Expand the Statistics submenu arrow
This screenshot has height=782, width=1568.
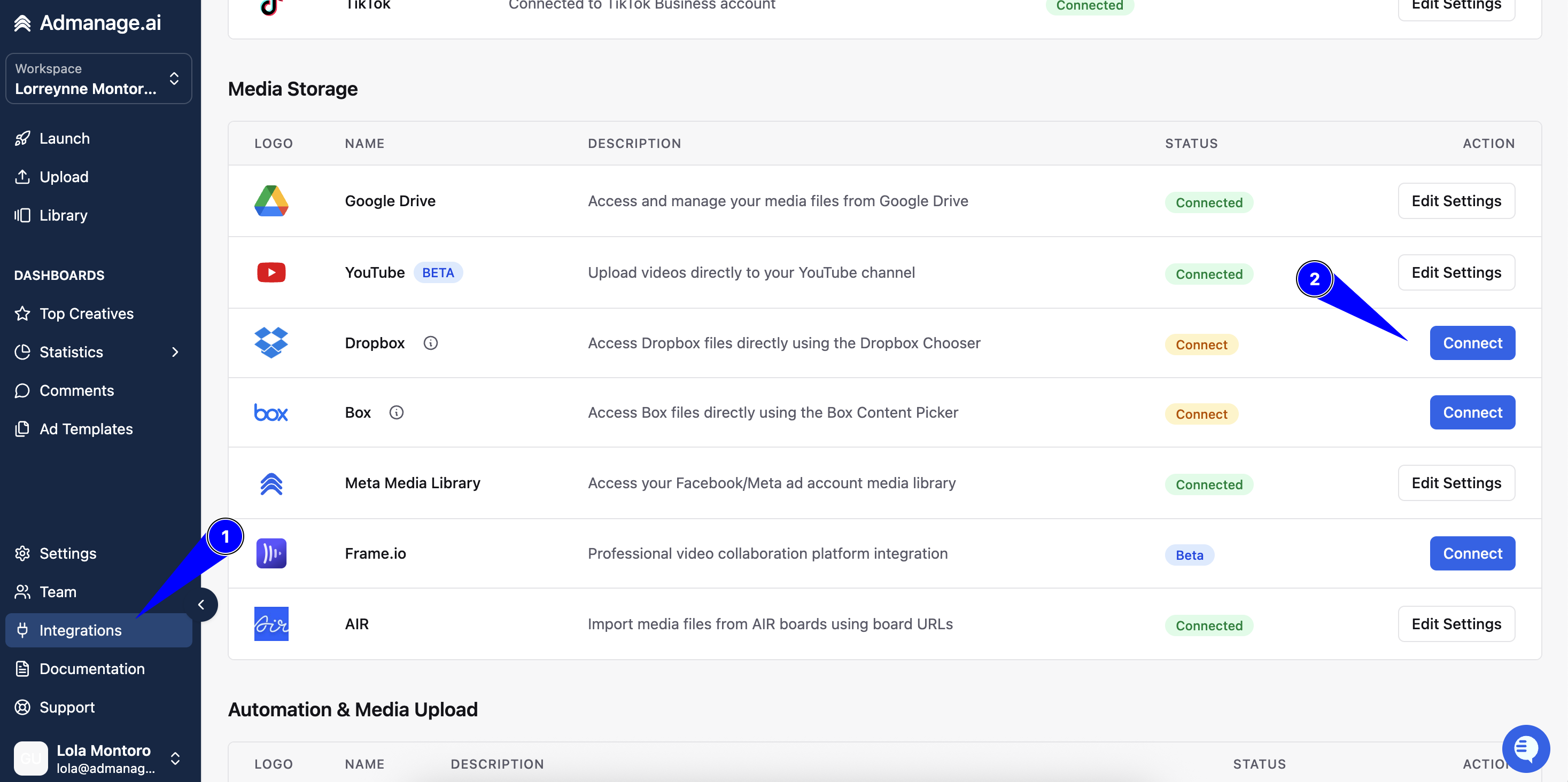[x=175, y=352]
